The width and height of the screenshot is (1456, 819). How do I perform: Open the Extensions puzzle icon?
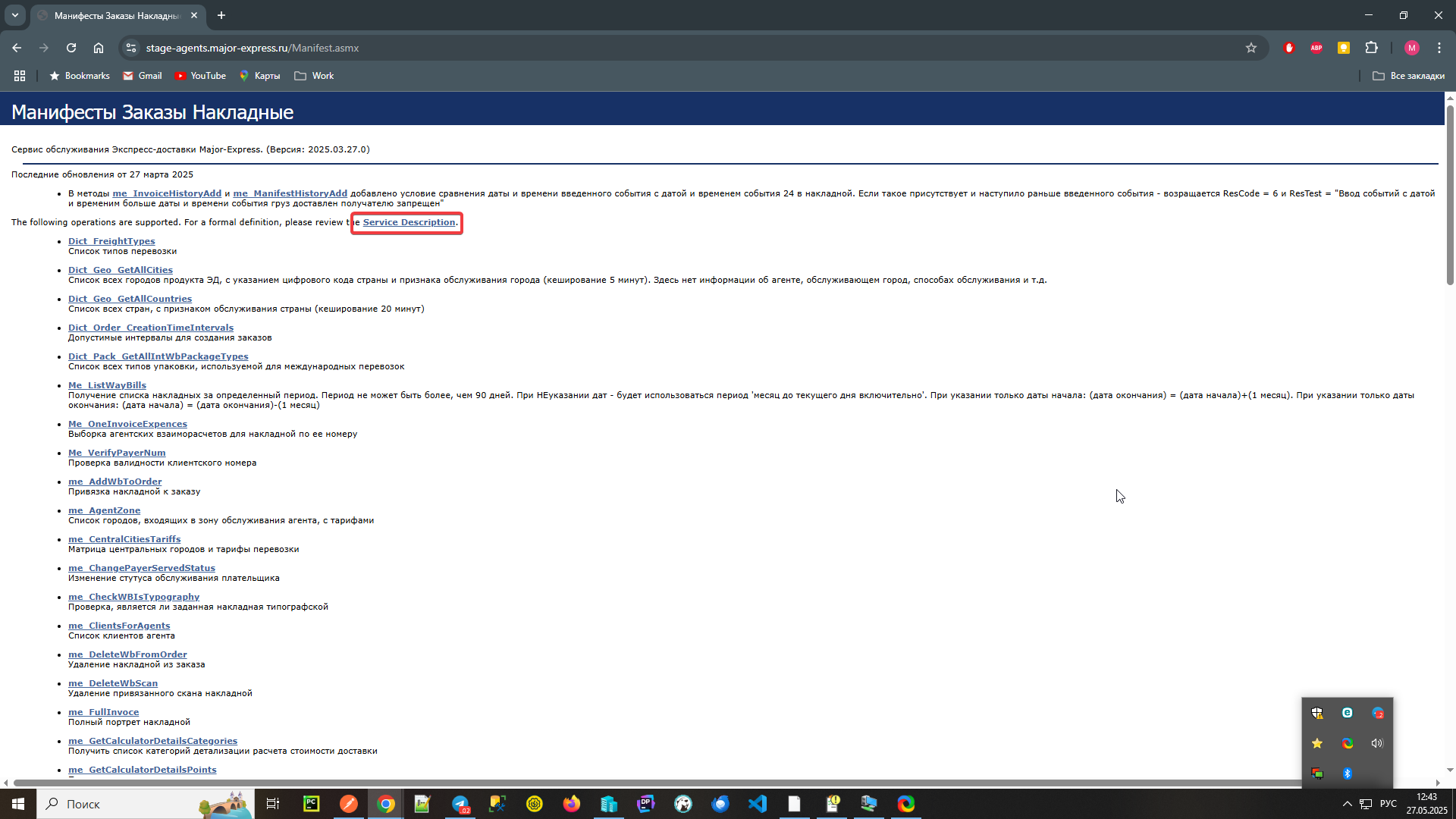pyautogui.click(x=1371, y=48)
